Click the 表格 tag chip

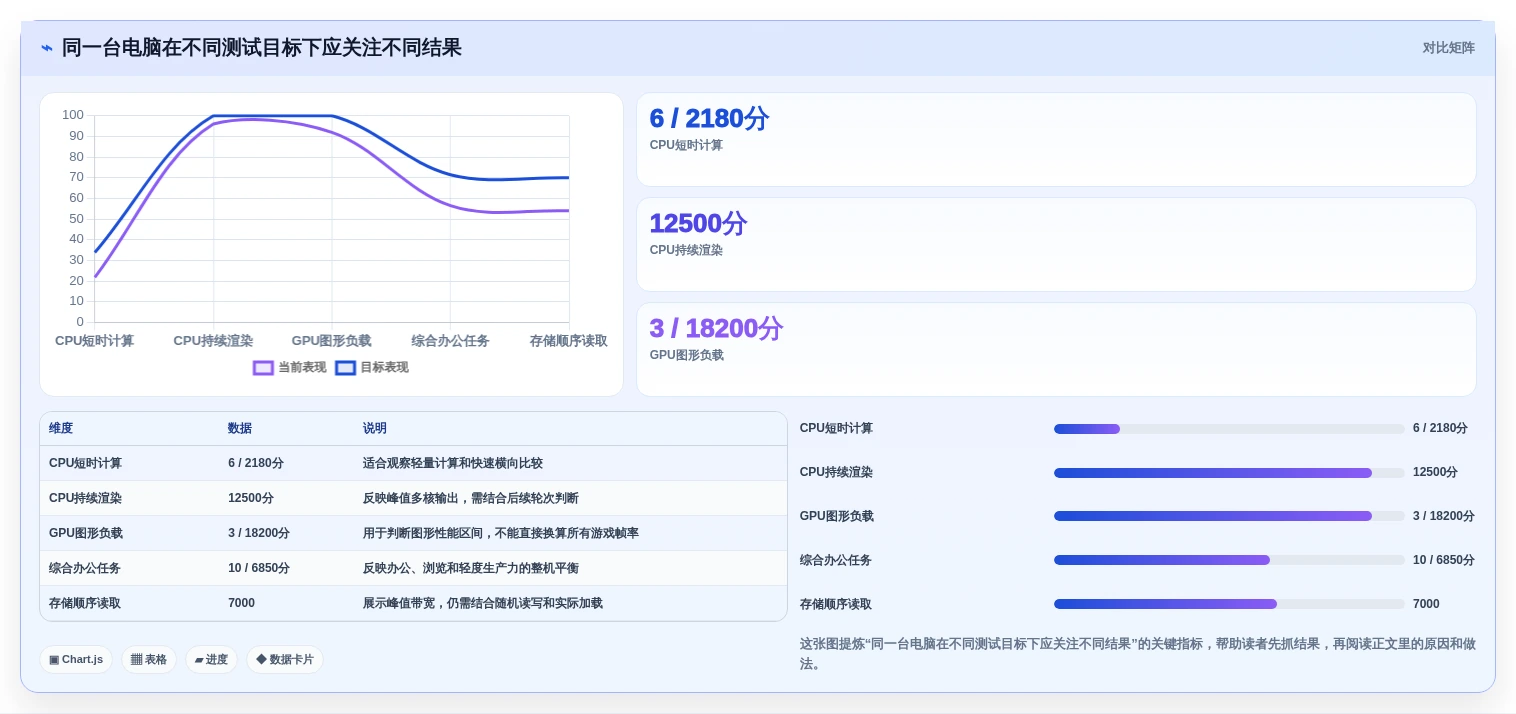point(149,660)
